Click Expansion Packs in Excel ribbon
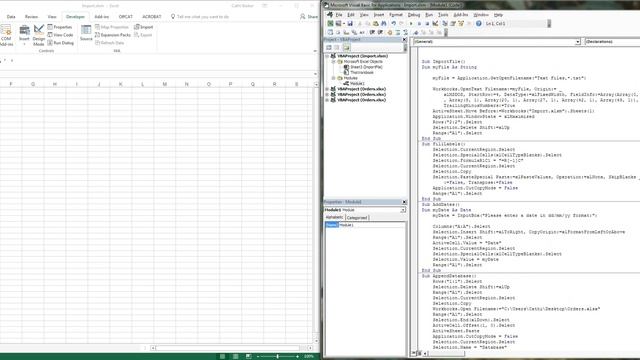Image resolution: width=640 pixels, height=360 pixels. point(113,35)
